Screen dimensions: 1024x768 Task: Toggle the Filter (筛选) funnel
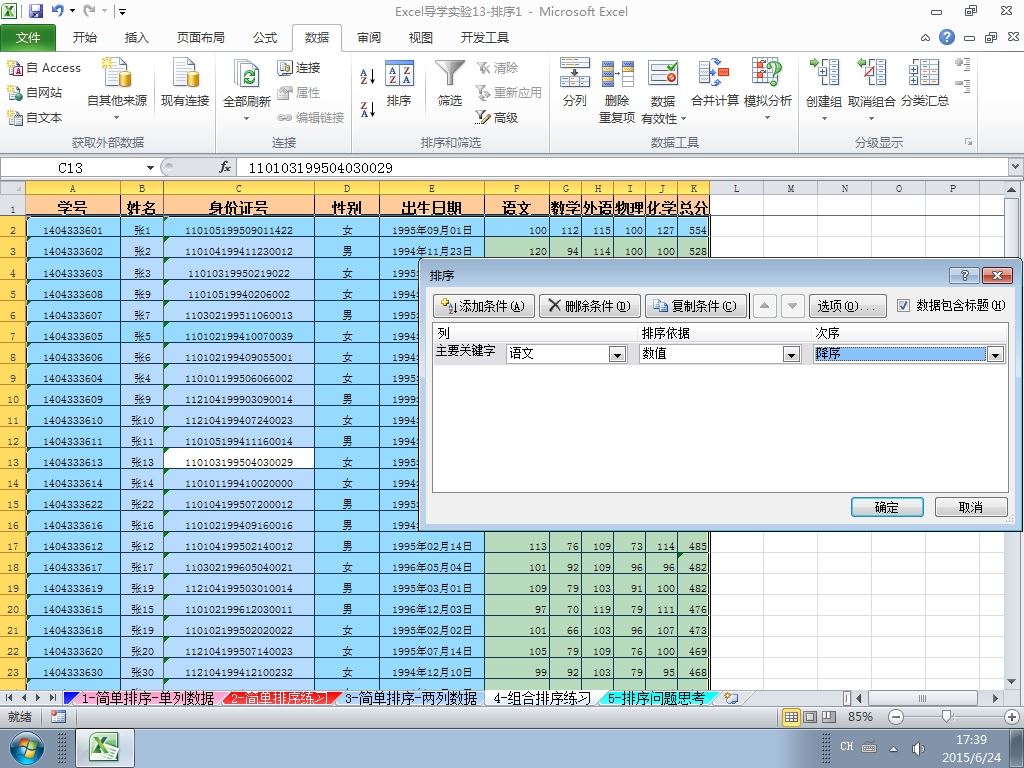(x=450, y=84)
